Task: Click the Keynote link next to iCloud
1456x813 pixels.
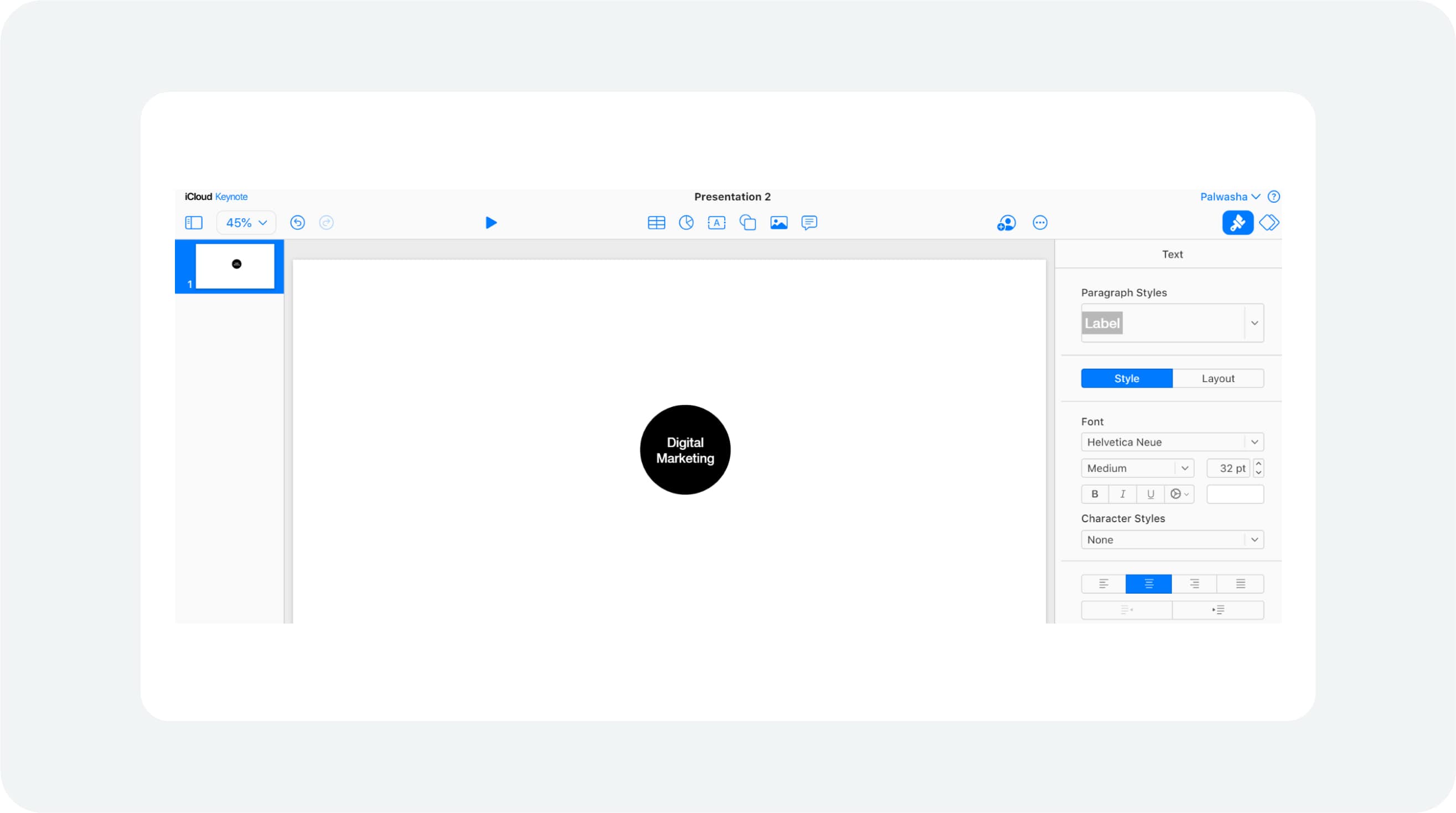Action: (x=231, y=197)
